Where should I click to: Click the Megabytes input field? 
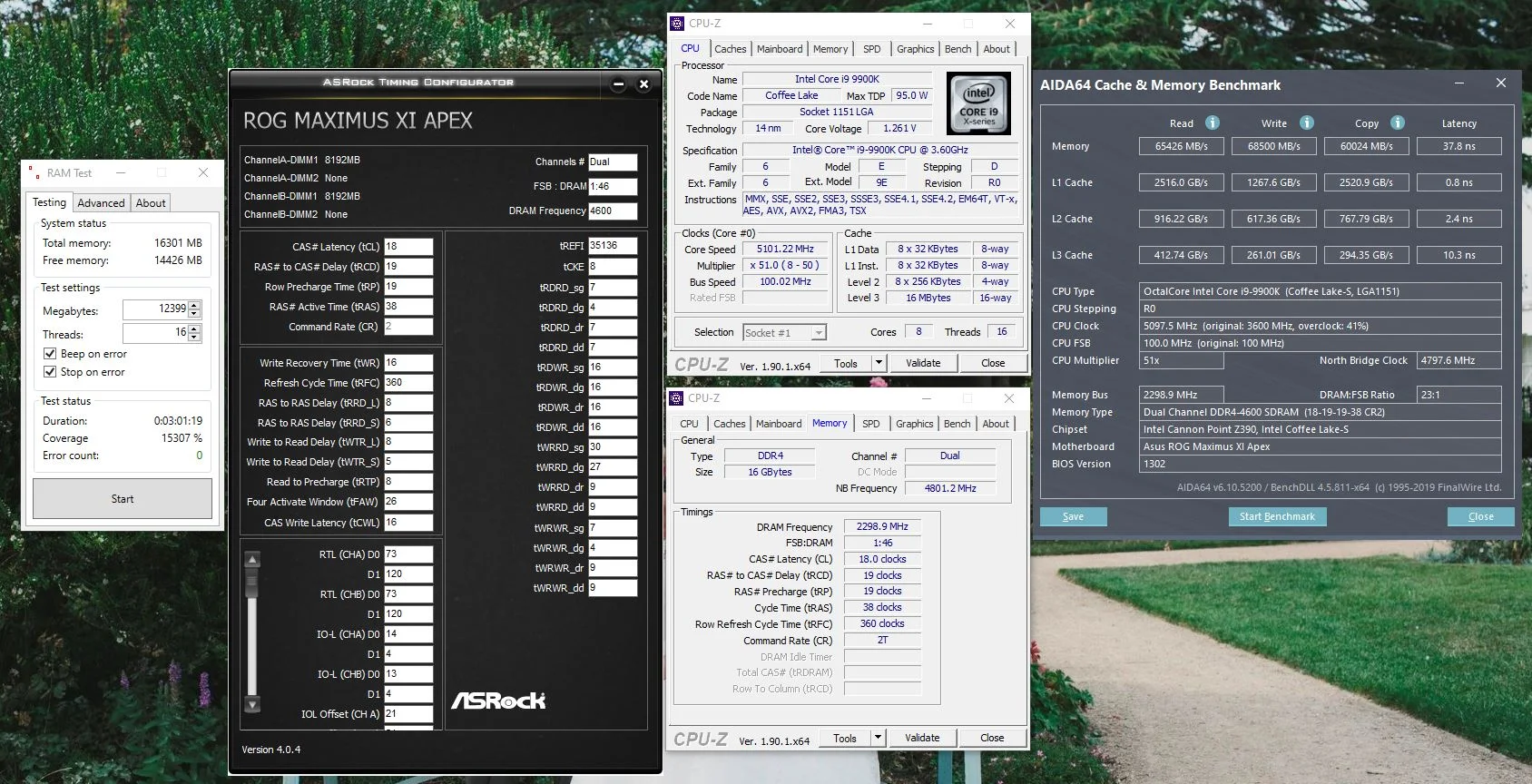point(155,310)
